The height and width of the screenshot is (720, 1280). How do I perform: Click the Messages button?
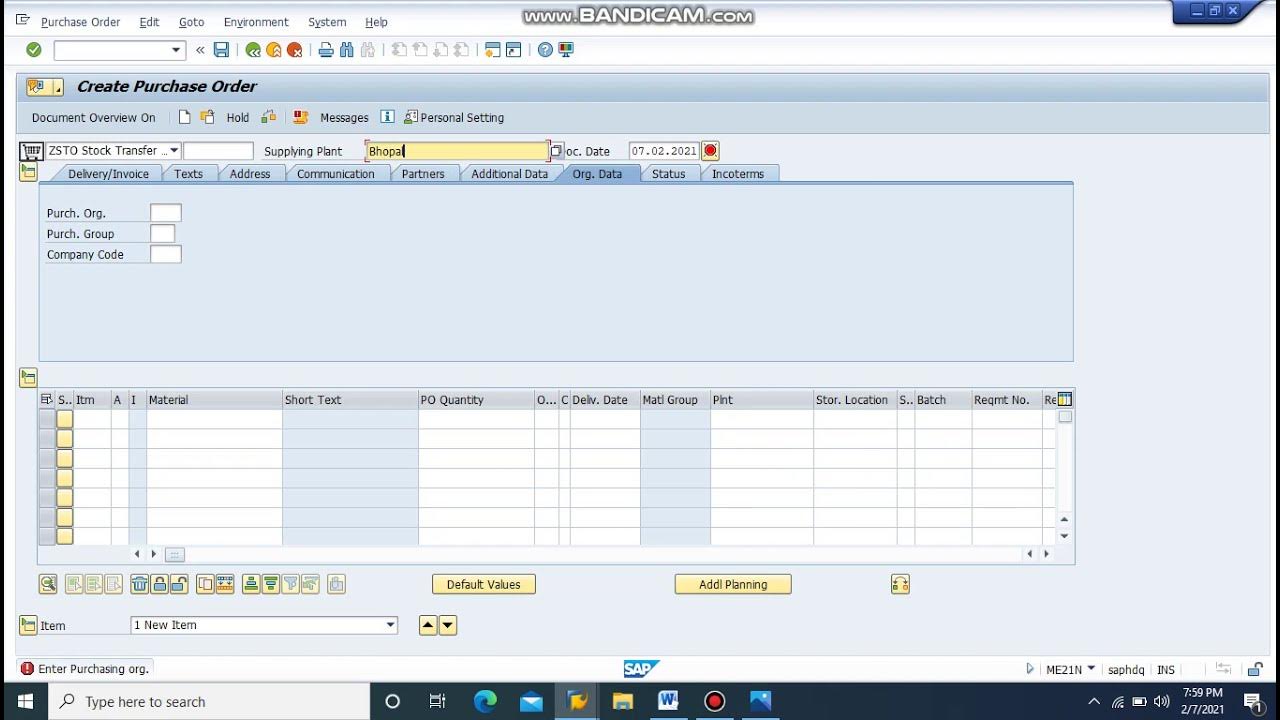[x=344, y=117]
